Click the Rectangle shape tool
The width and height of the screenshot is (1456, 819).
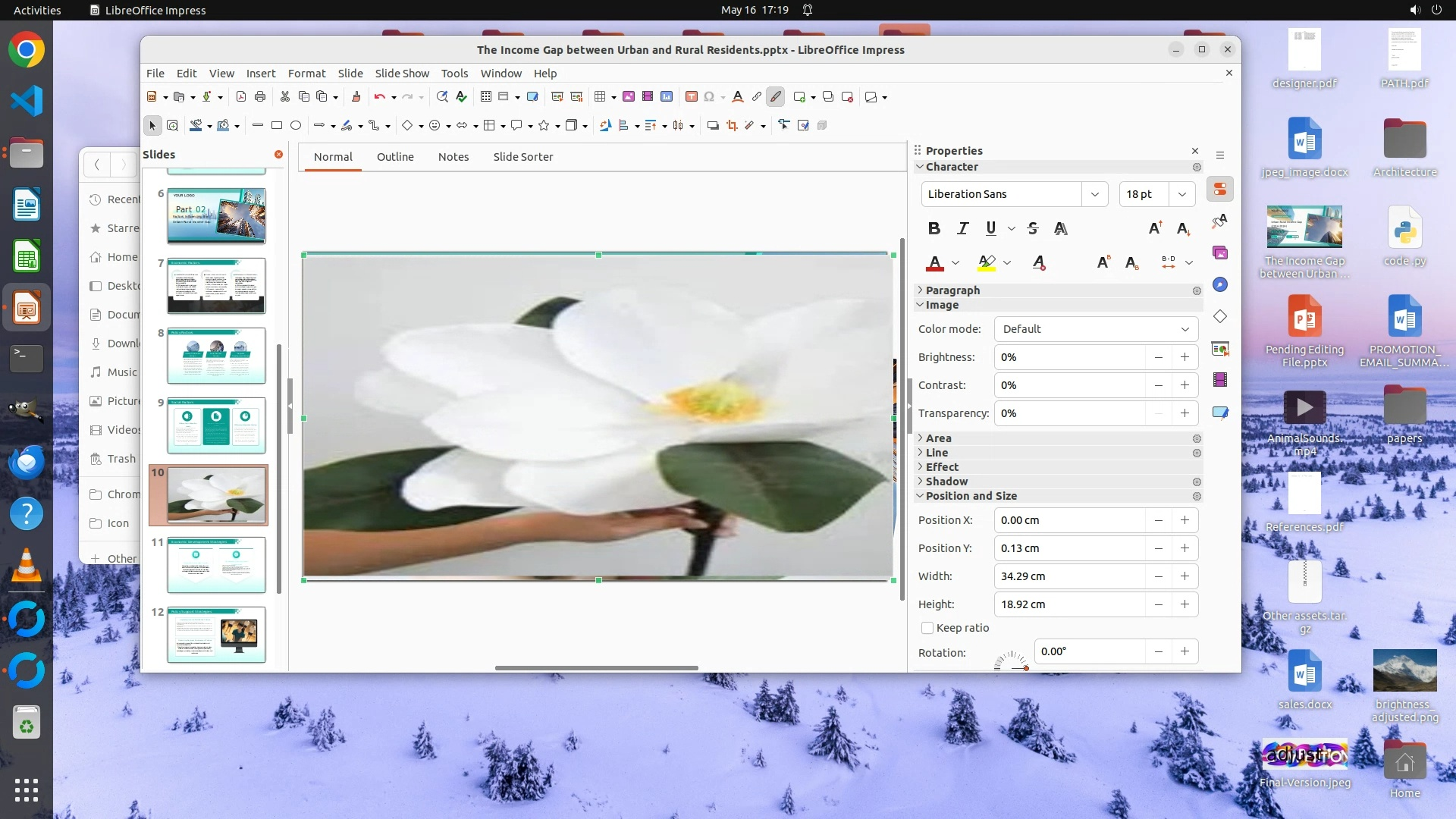pos(277,126)
